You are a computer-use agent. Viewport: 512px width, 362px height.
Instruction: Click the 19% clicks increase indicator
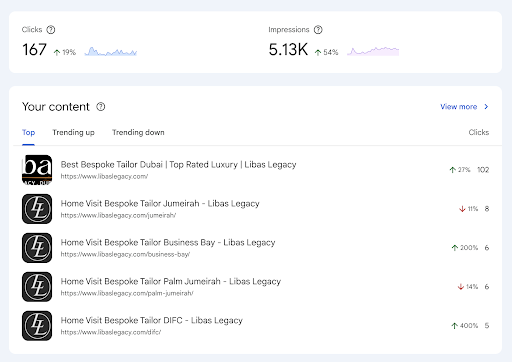tap(65, 52)
